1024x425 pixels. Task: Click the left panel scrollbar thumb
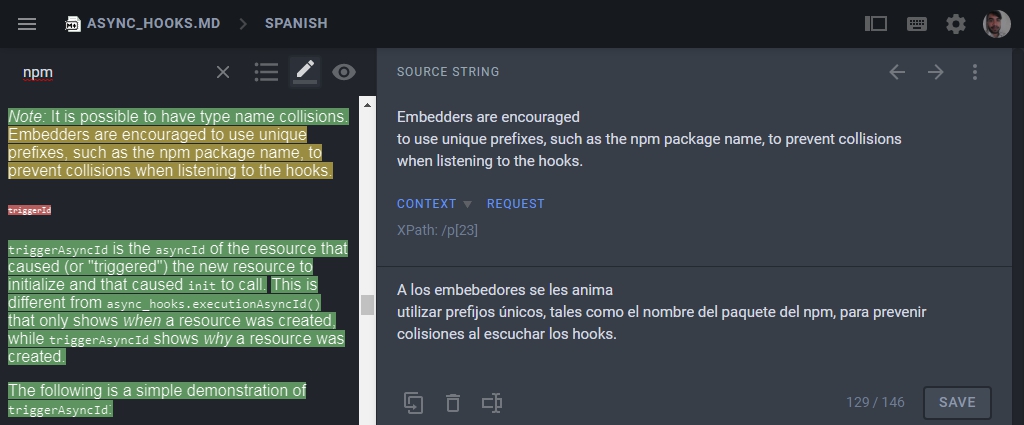pyautogui.click(x=367, y=304)
